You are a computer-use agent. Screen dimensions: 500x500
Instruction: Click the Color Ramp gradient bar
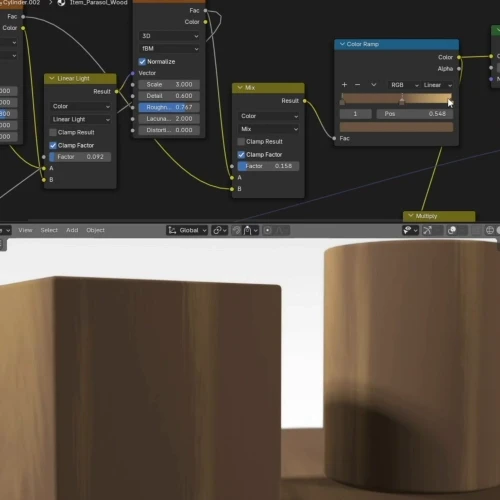point(396,98)
